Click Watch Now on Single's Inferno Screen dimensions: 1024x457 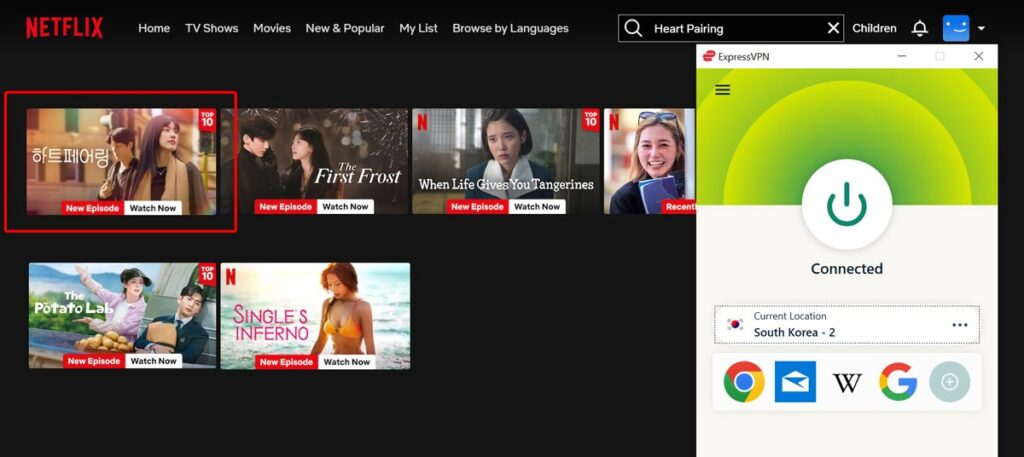tap(346, 361)
